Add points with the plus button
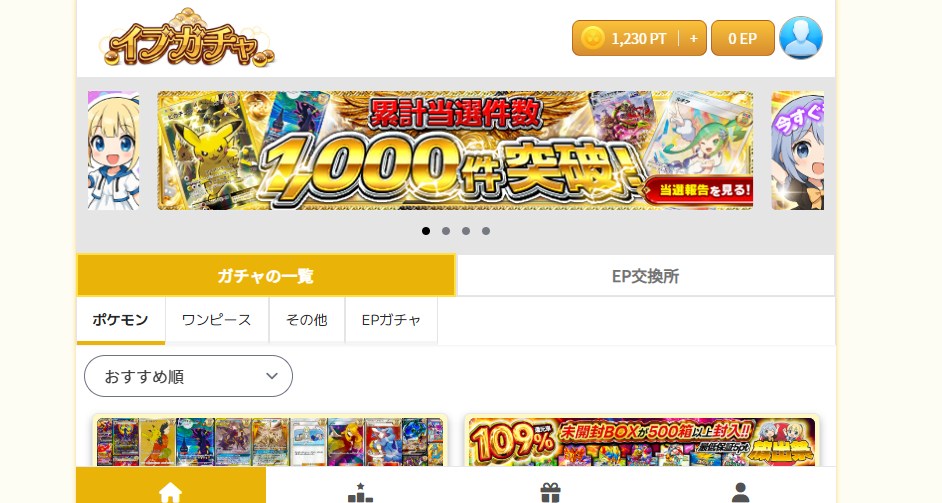 click(693, 38)
